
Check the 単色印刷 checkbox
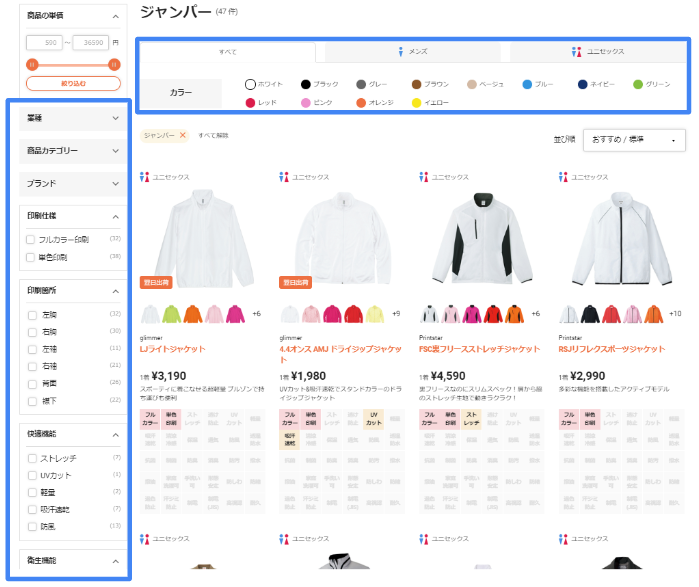(x=30, y=257)
